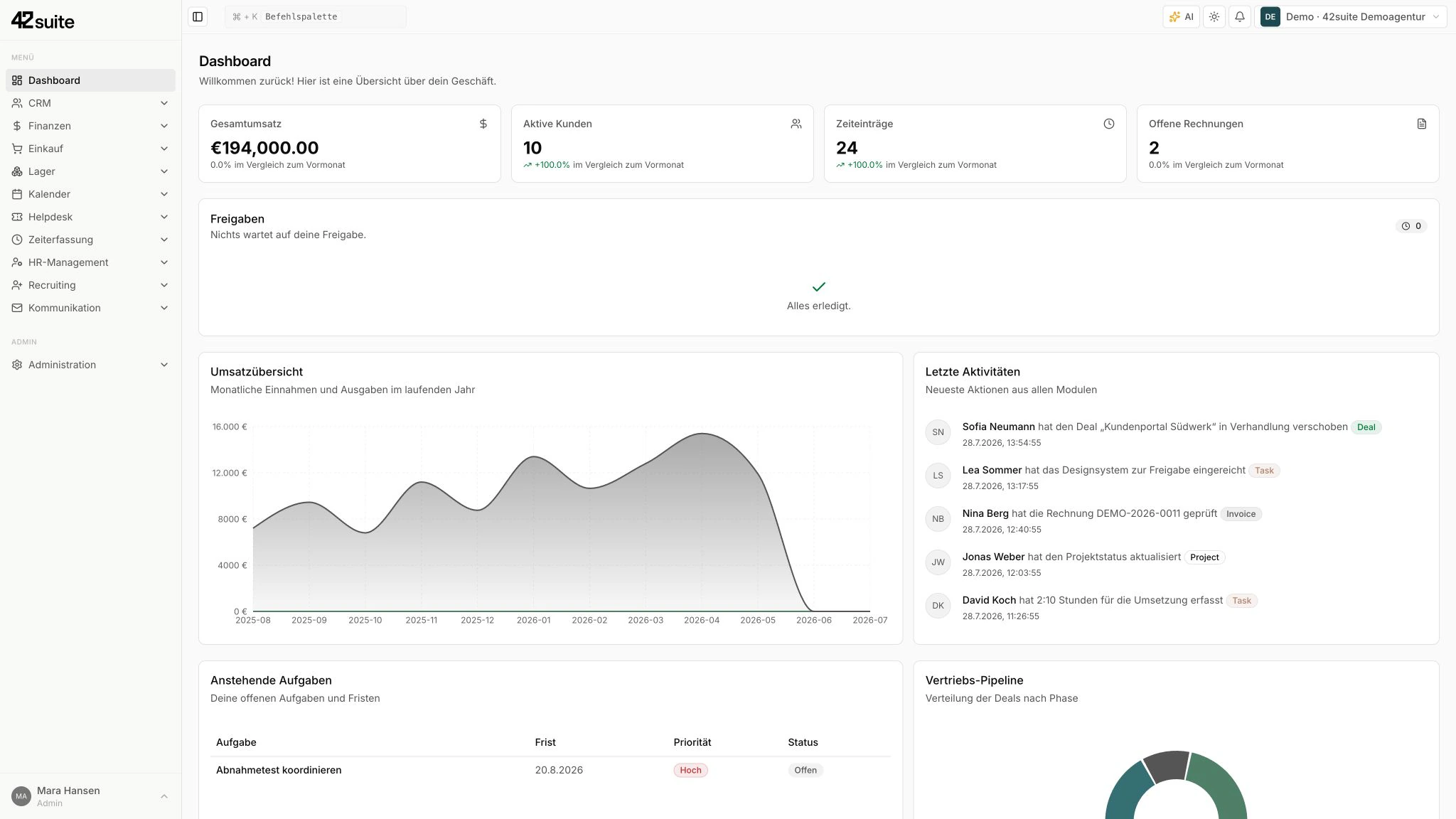The height and width of the screenshot is (819, 1456).
Task: Click the users icon in Aktive Kunden card
Action: (x=796, y=124)
